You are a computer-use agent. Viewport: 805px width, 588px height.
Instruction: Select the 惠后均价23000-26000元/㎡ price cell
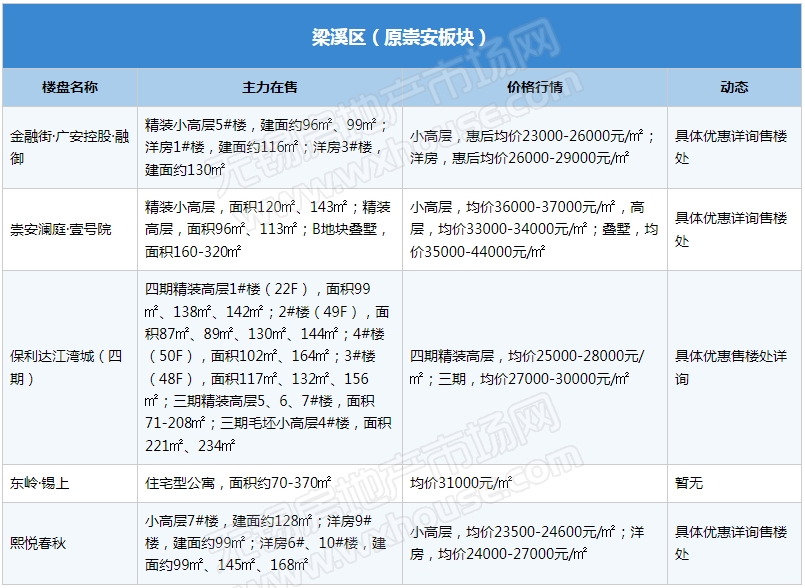point(535,147)
